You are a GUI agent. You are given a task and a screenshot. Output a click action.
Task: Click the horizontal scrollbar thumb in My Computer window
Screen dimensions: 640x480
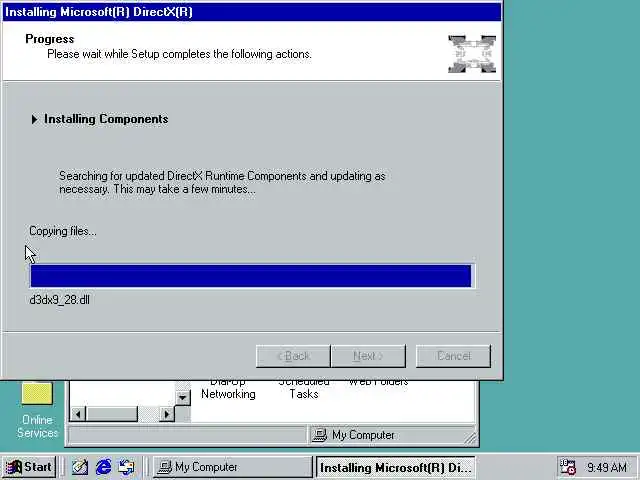click(x=112, y=414)
